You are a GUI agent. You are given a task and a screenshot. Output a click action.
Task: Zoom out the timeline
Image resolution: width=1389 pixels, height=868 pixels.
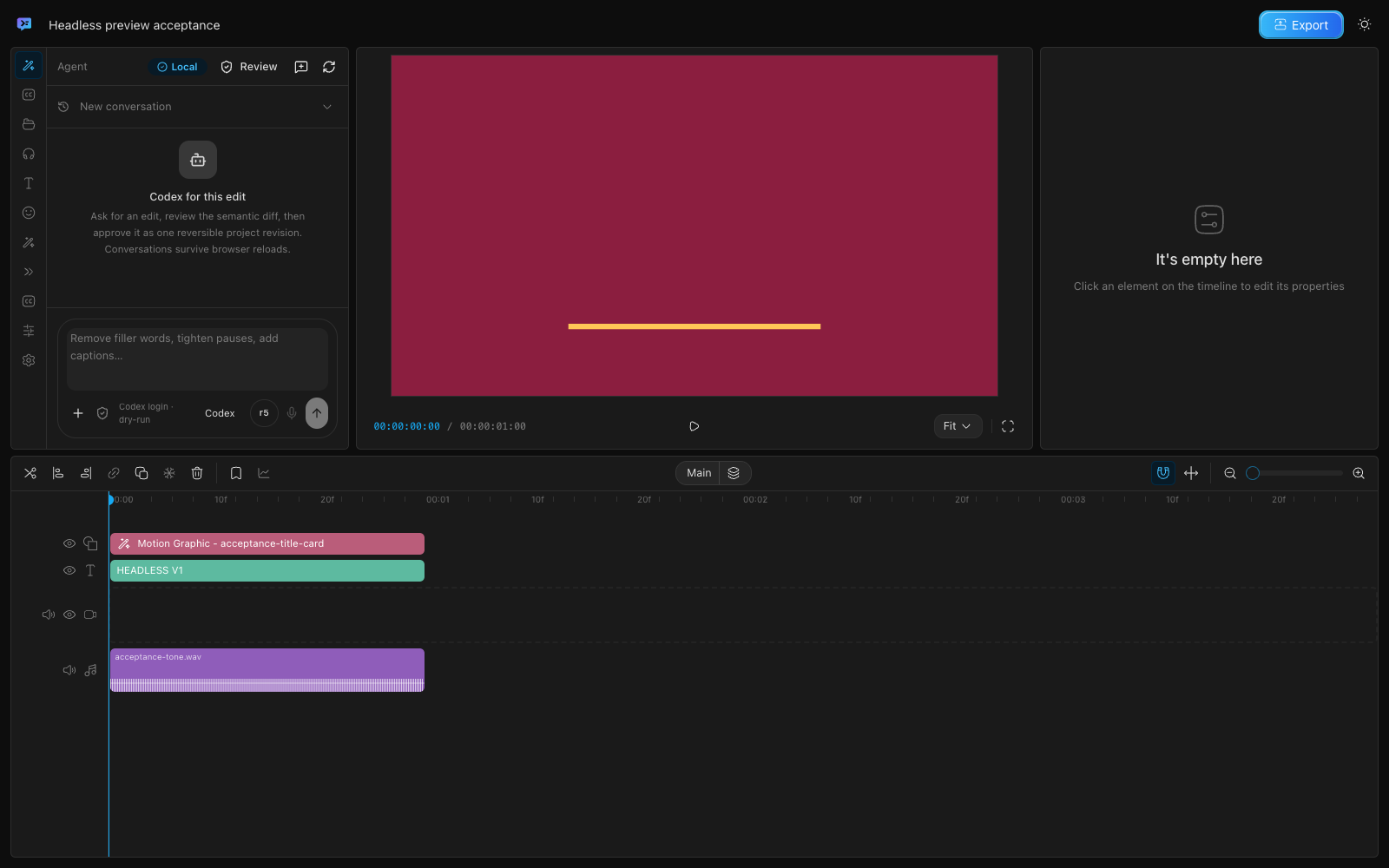(1230, 473)
